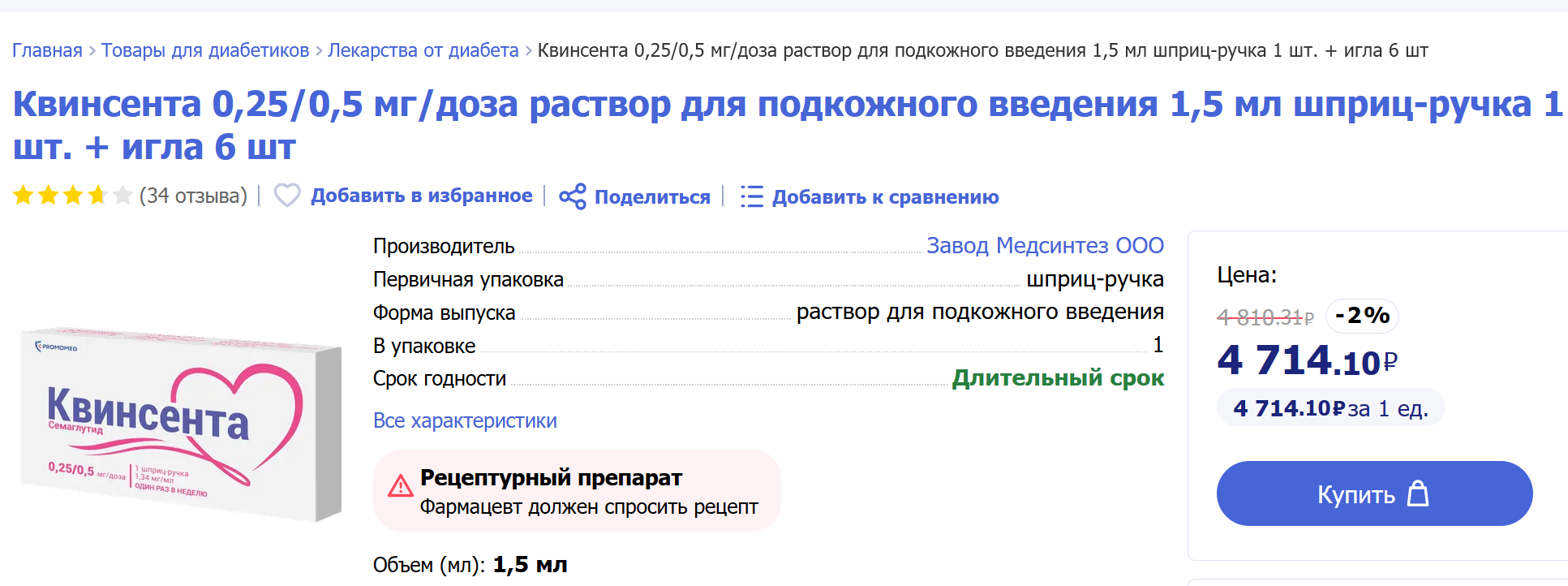Click the Форма выпуска label
The height and width of the screenshot is (586, 1568).
point(444,312)
